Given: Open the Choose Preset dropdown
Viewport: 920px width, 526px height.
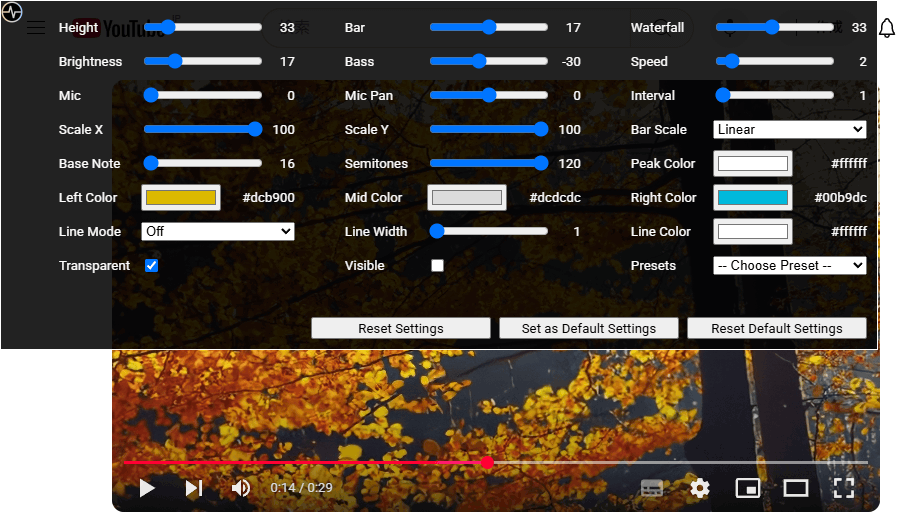Looking at the screenshot, I should pos(790,265).
